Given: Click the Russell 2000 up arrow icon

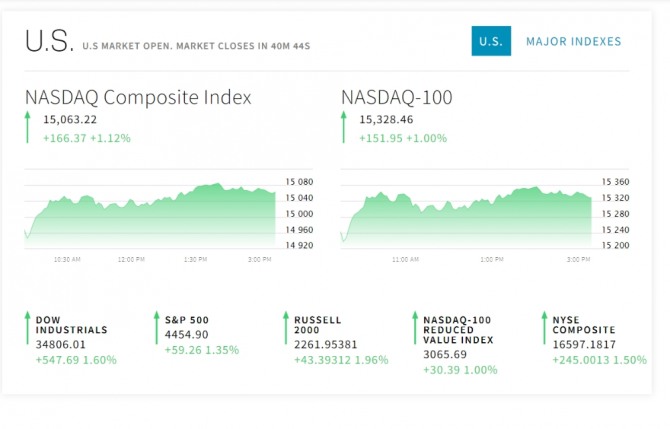Looking at the screenshot, I should tap(286, 328).
